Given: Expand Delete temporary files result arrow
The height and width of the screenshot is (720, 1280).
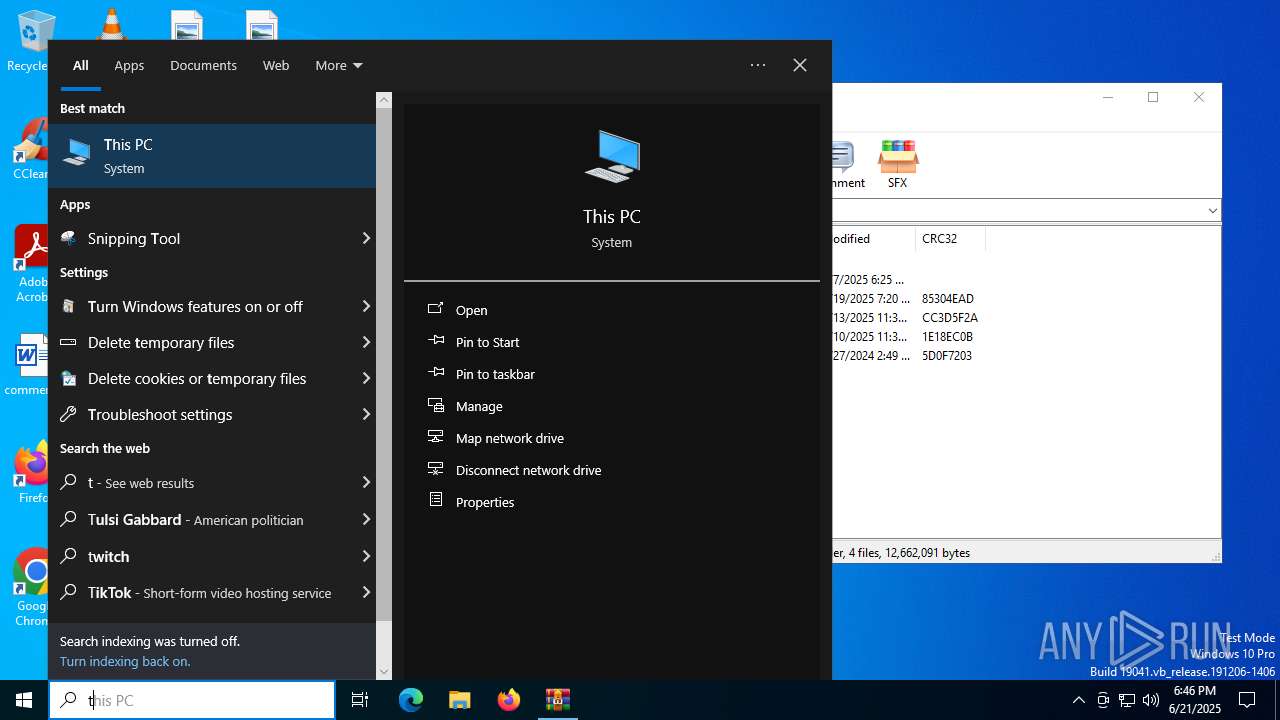Looking at the screenshot, I should [366, 342].
